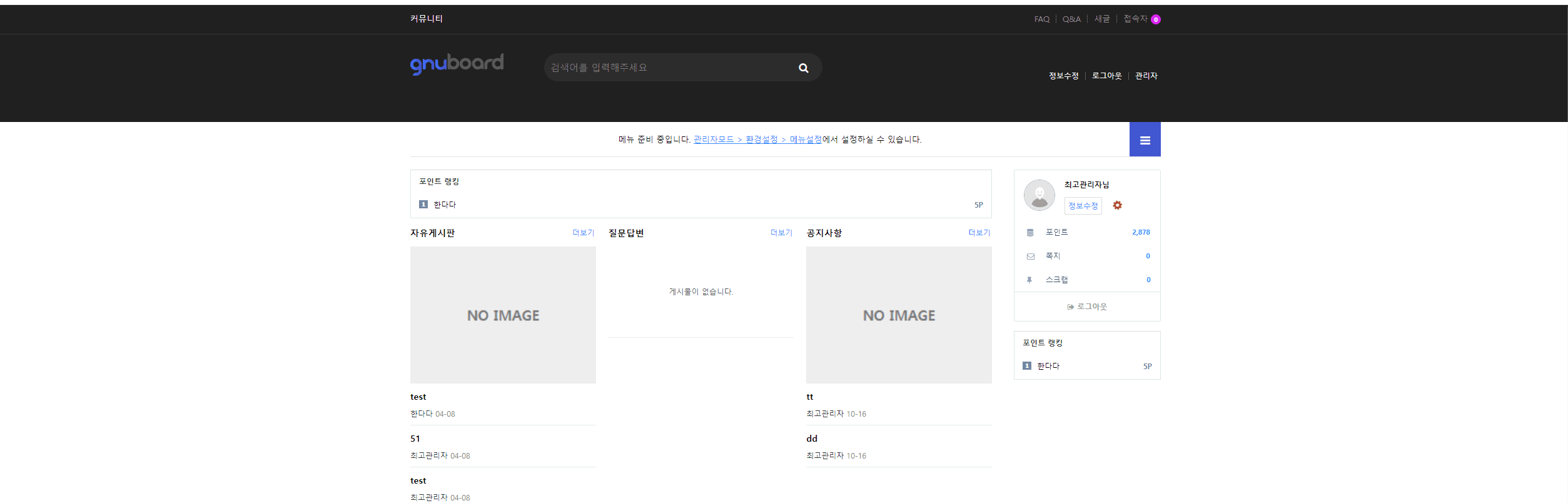This screenshot has height=503, width=1568.
Task: Click the gnuboard logo
Action: 457,64
